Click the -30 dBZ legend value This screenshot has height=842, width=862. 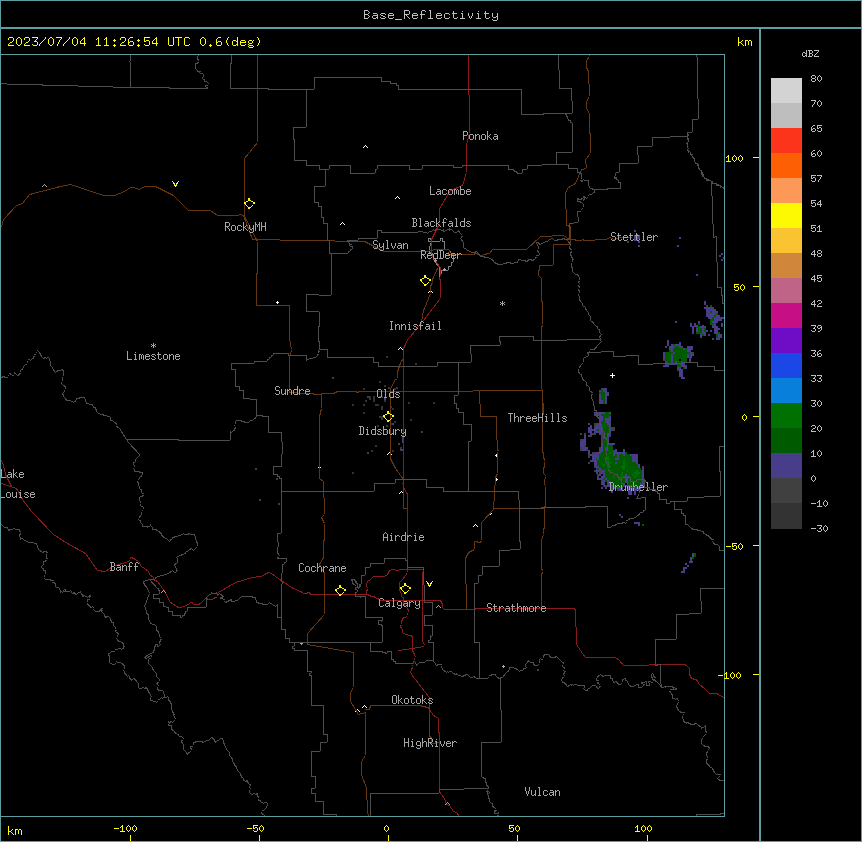pos(819,528)
